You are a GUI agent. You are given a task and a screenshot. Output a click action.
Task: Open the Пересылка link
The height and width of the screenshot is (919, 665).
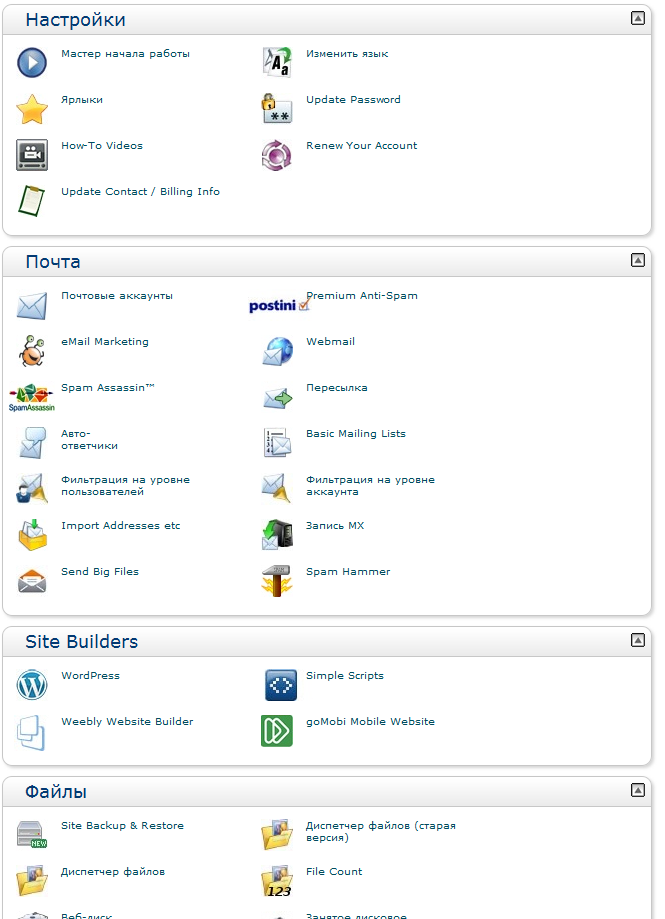[337, 388]
